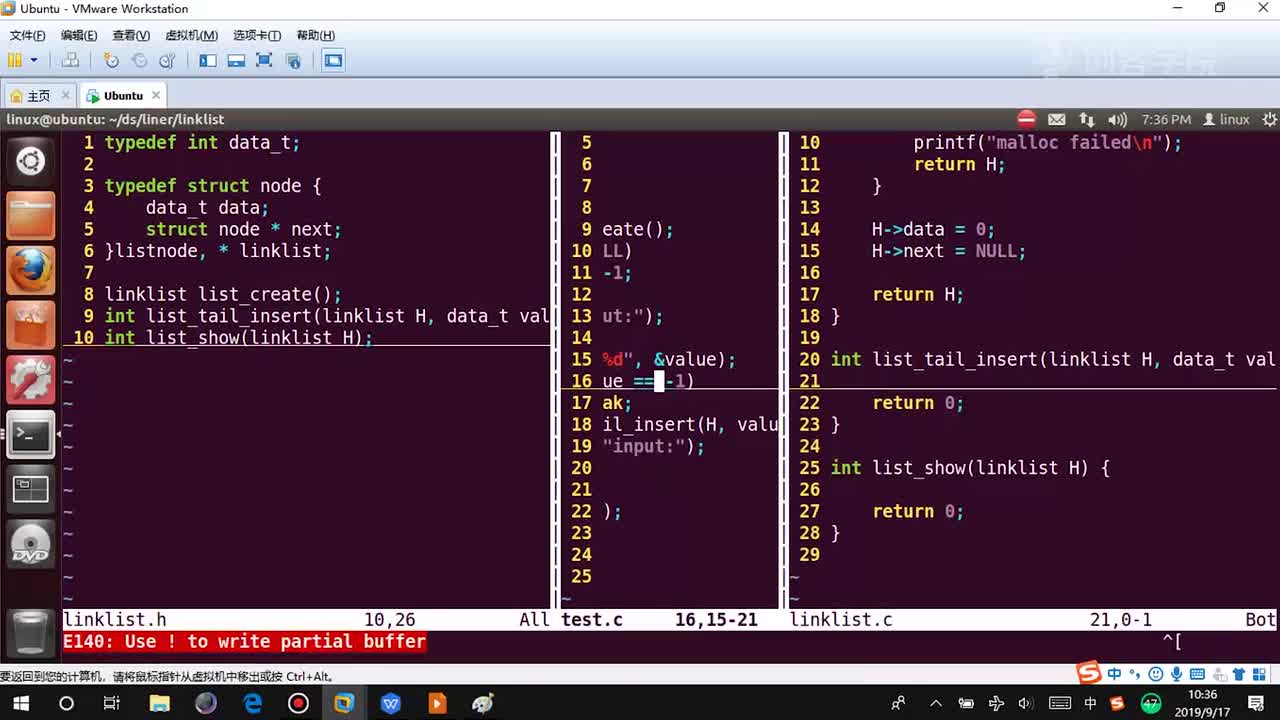1280x720 pixels.
Task: Click the DVD disc icon in the dock
Action: tap(30, 544)
